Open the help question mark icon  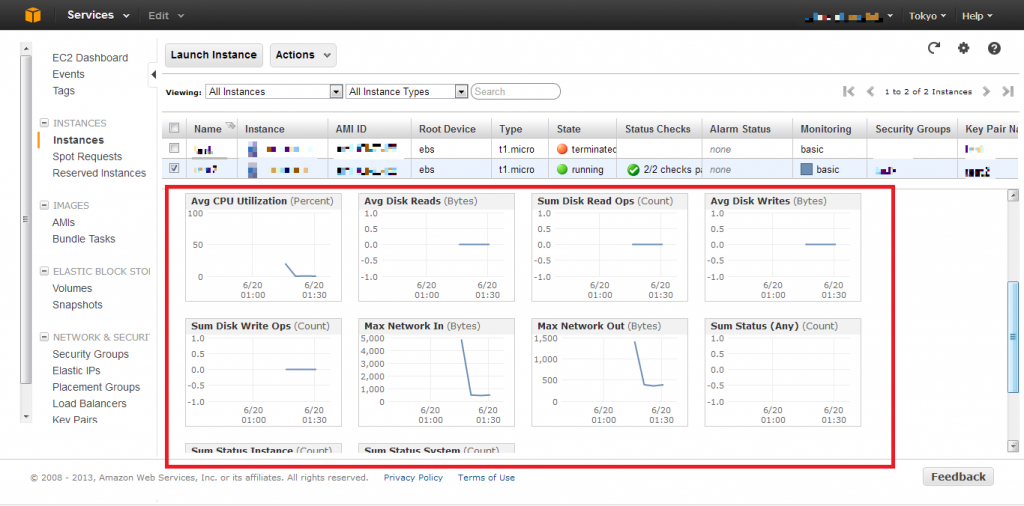(994, 48)
